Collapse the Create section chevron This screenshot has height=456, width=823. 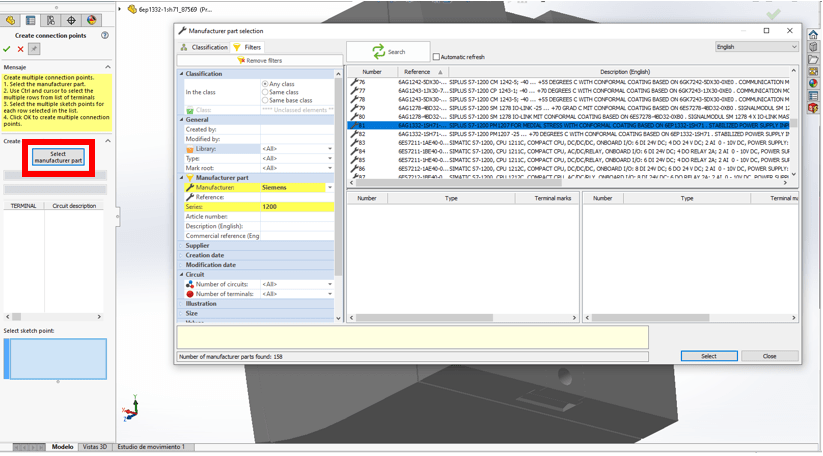coord(108,141)
